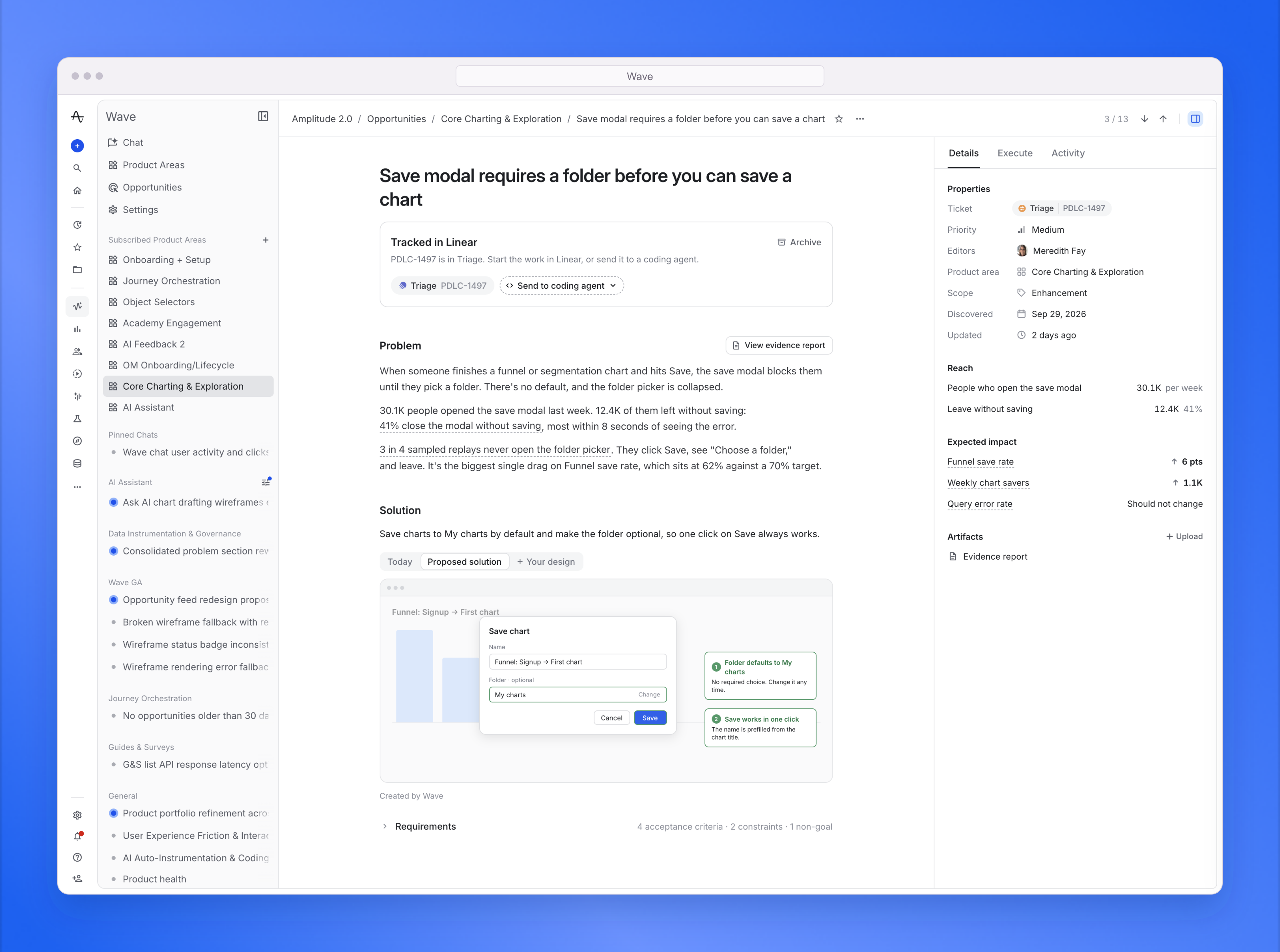1280x952 pixels.
Task: Select the Wave pulse icon in the left rail
Action: click(77, 306)
